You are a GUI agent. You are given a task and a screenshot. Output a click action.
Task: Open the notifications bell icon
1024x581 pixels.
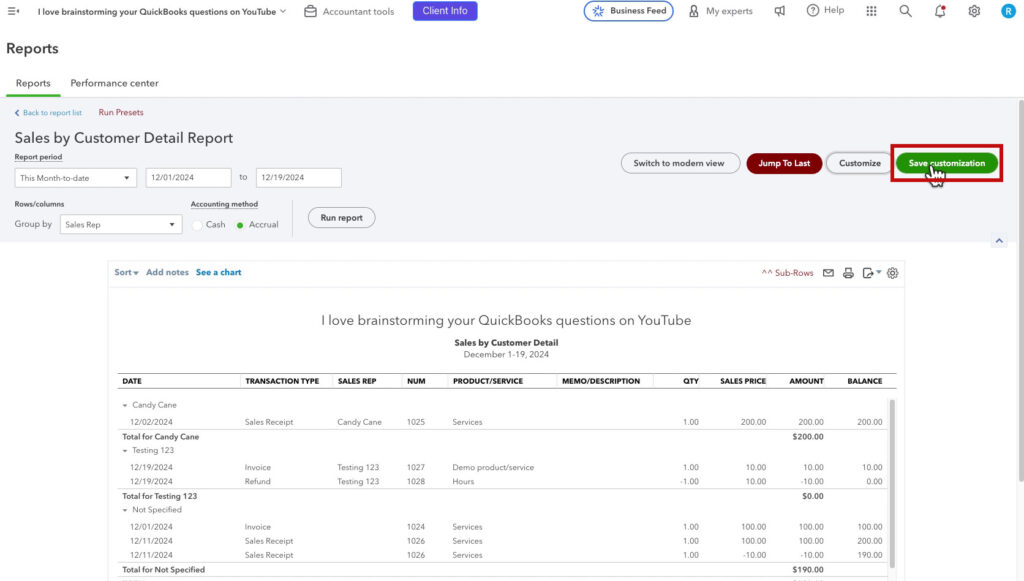pos(939,11)
